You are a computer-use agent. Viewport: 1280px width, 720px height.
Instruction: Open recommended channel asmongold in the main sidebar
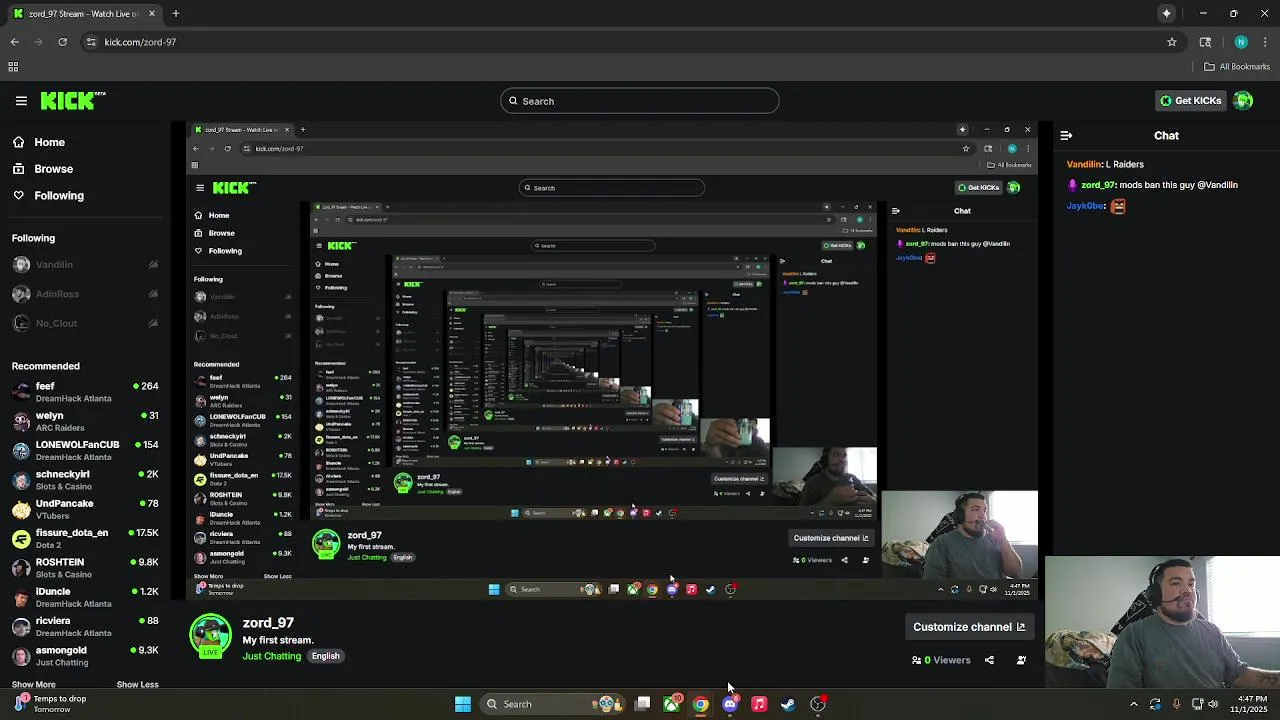(85, 656)
